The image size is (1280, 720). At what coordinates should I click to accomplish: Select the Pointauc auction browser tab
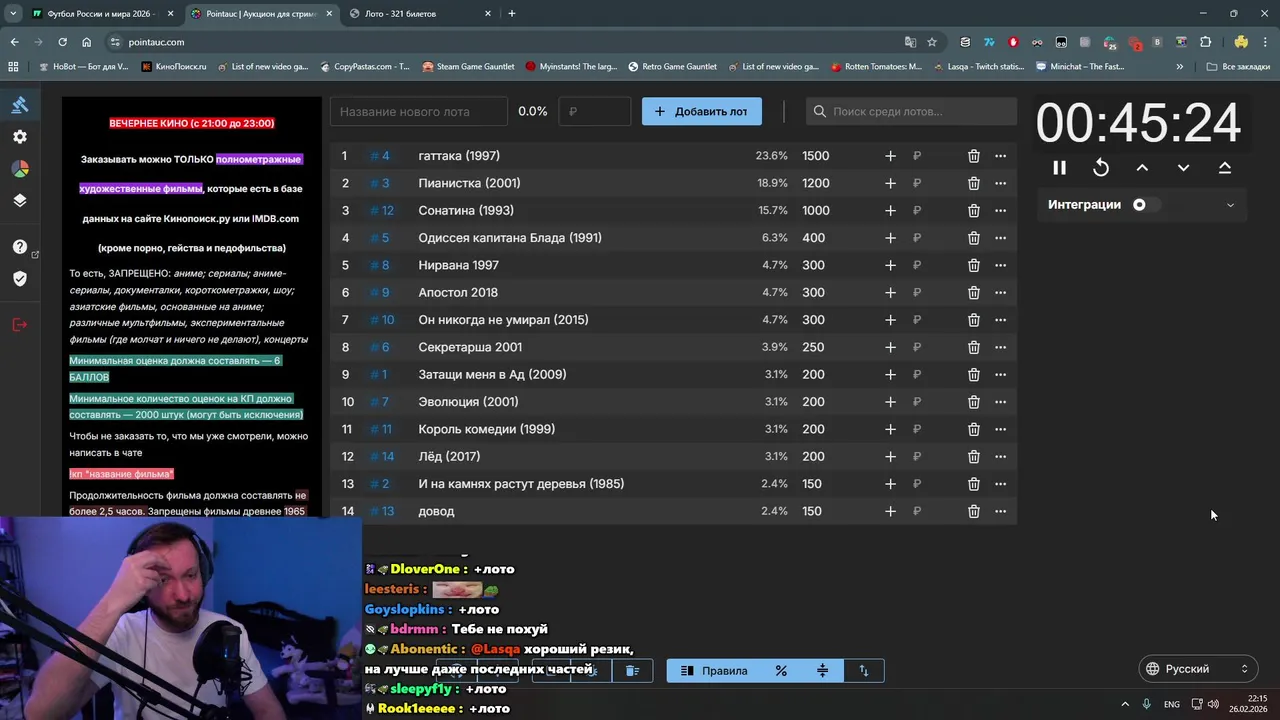pyautogui.click(x=260, y=14)
